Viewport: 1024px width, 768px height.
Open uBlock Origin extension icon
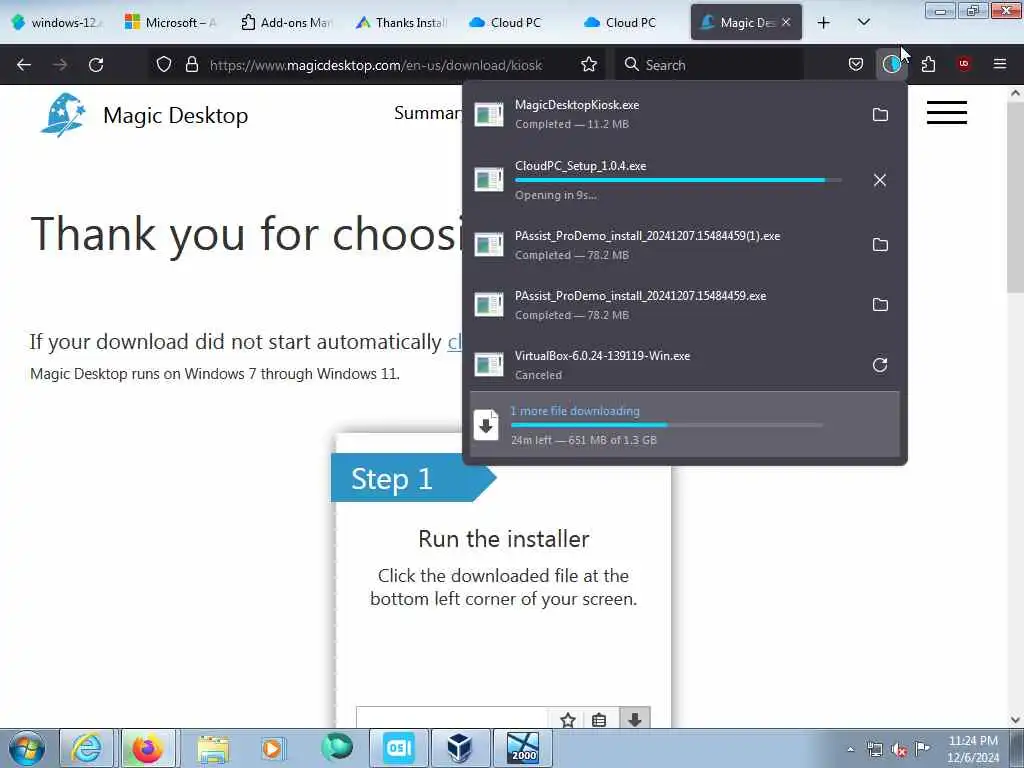point(964,64)
